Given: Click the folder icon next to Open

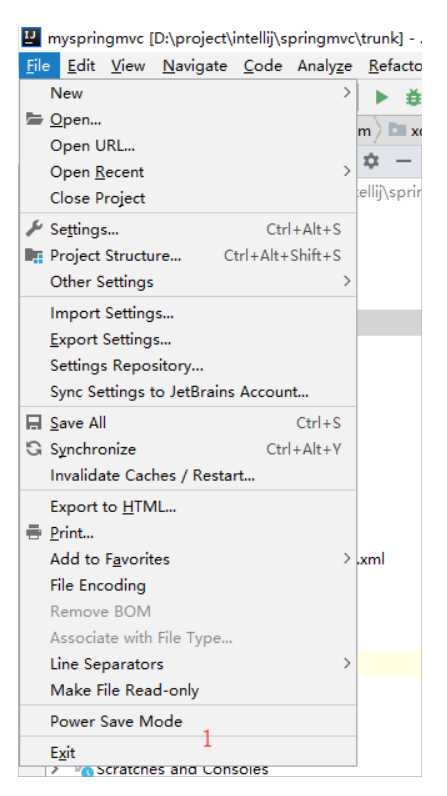Looking at the screenshot, I should click(x=34, y=119).
